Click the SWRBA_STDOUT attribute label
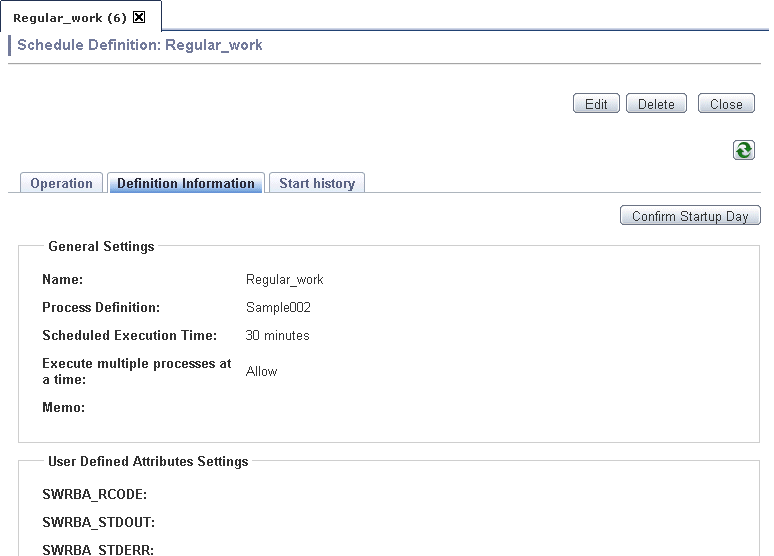 point(99,522)
